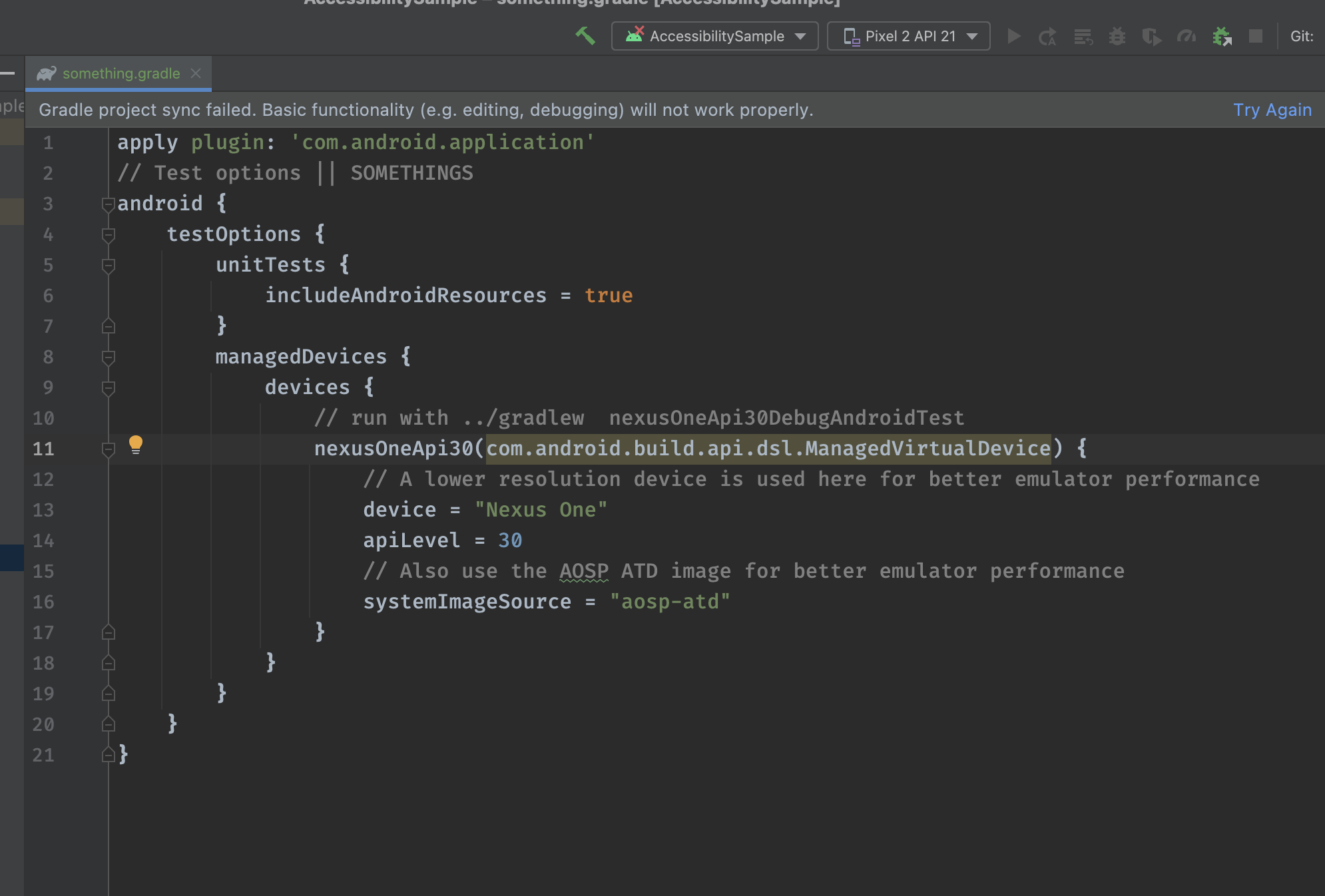
Task: Open the Git menu label
Action: pos(1302,36)
